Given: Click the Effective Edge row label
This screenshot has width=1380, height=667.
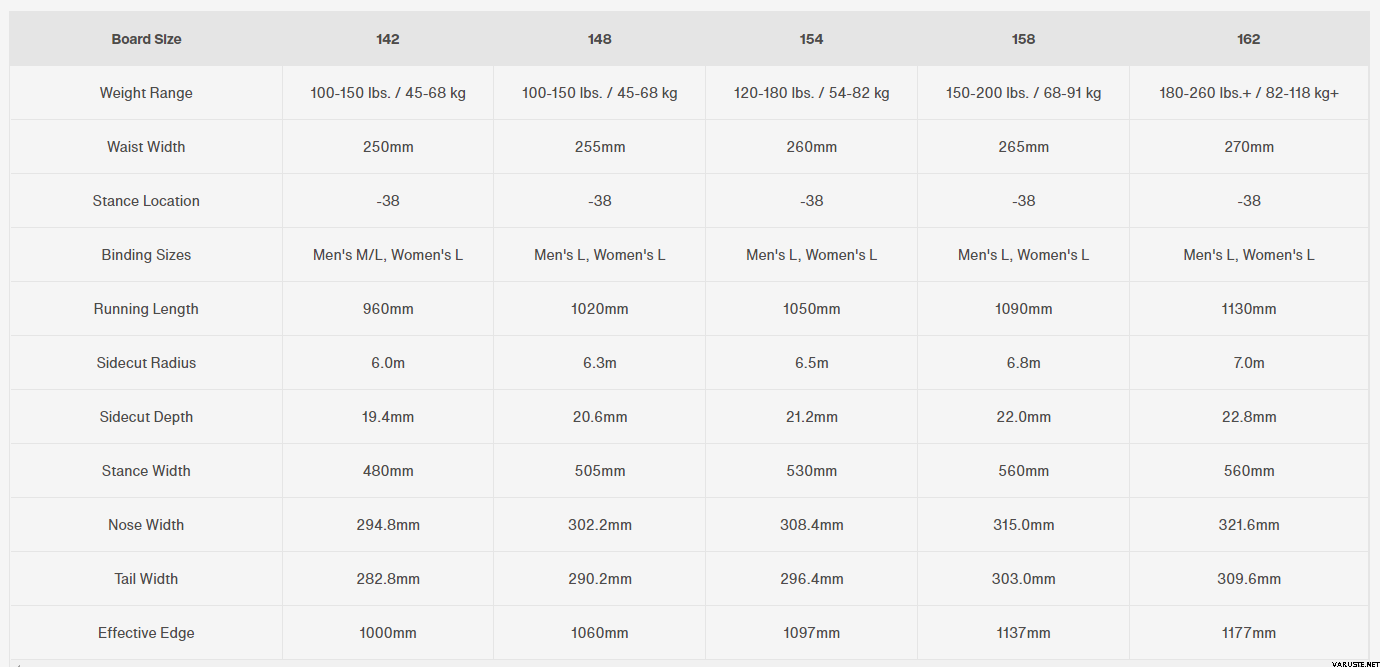Looking at the screenshot, I should (146, 633).
